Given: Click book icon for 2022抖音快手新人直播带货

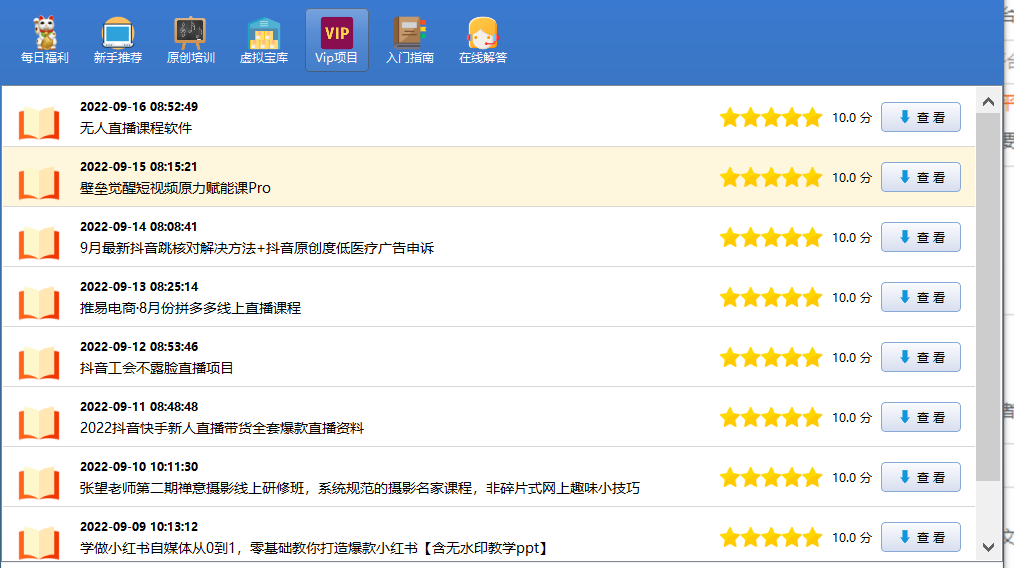Looking at the screenshot, I should [39, 422].
